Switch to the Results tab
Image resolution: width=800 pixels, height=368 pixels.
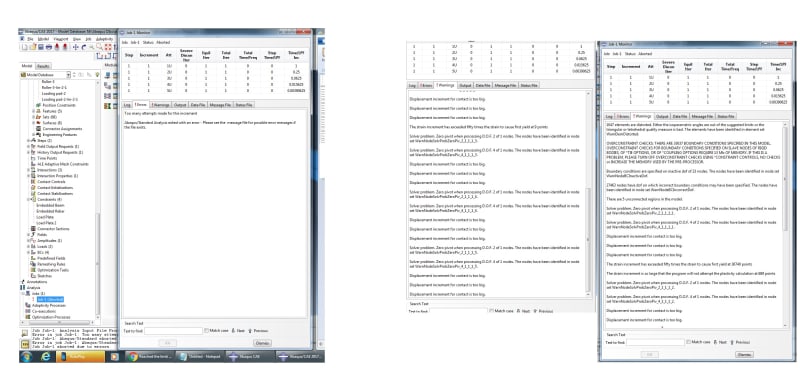44,66
